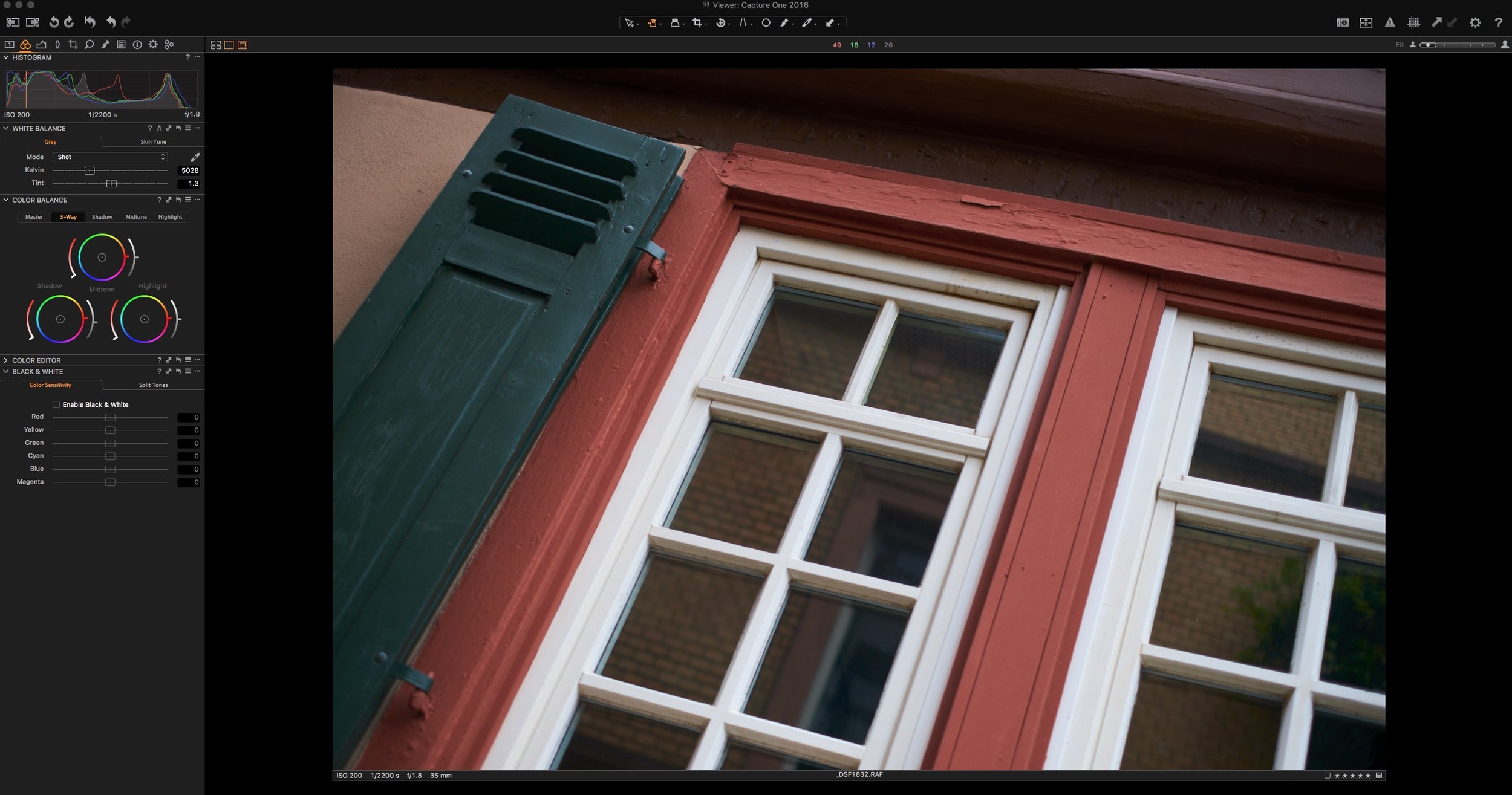
Task: Rotate image right with clockwise arrow
Action: 69,22
